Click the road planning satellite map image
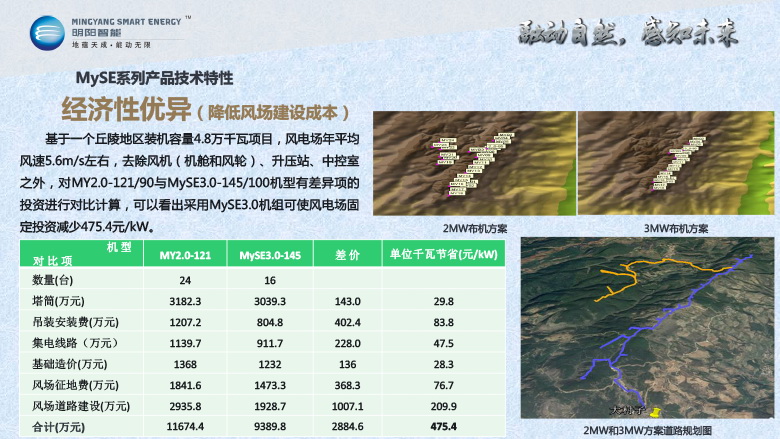780x439 pixels. pyautogui.click(x=647, y=328)
